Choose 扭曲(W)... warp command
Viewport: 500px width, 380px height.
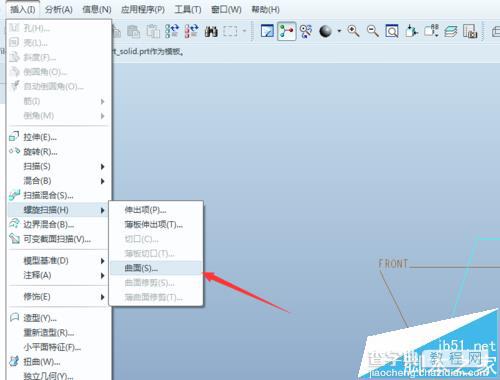point(58,361)
